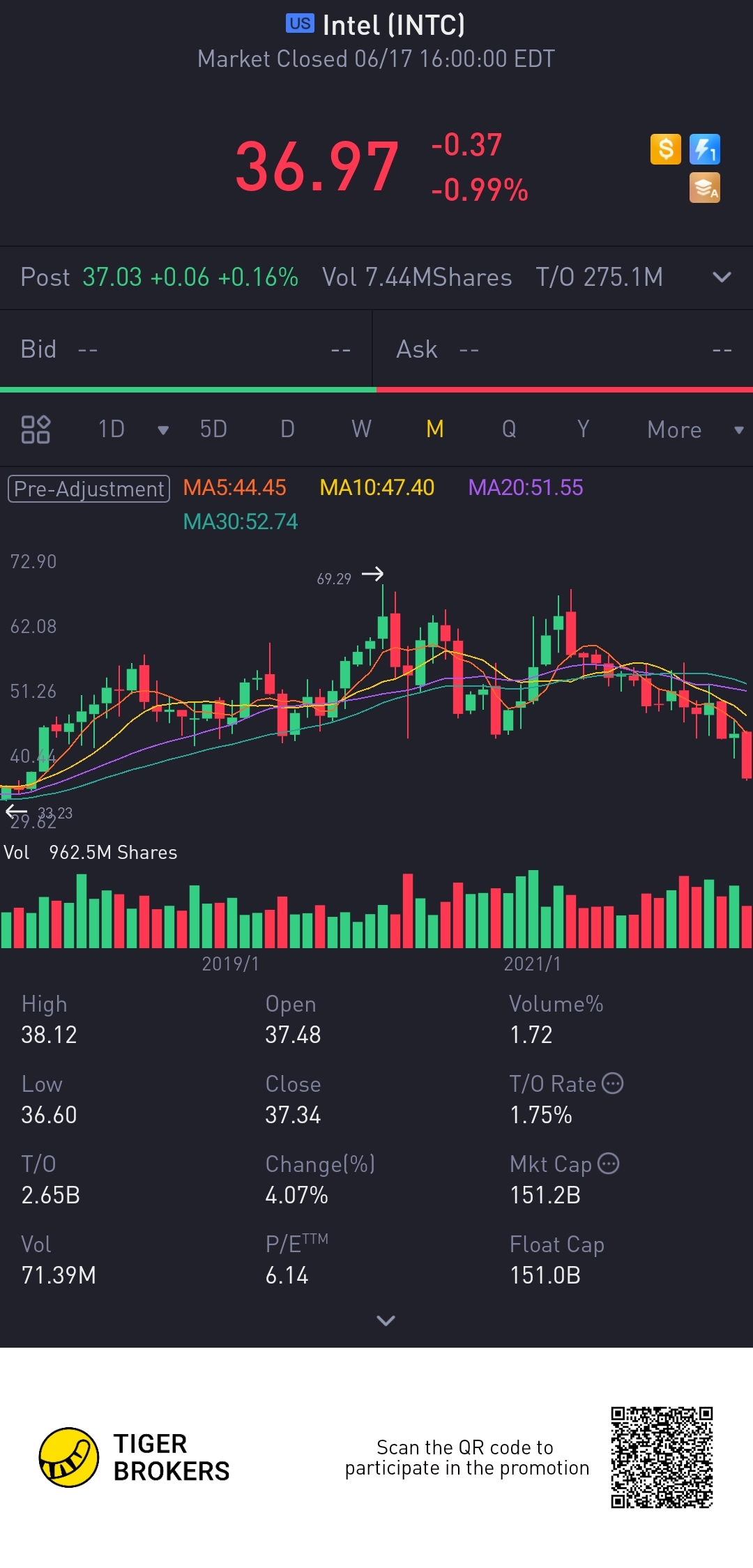Toggle the Pre-Adjustment price setting

[89, 489]
